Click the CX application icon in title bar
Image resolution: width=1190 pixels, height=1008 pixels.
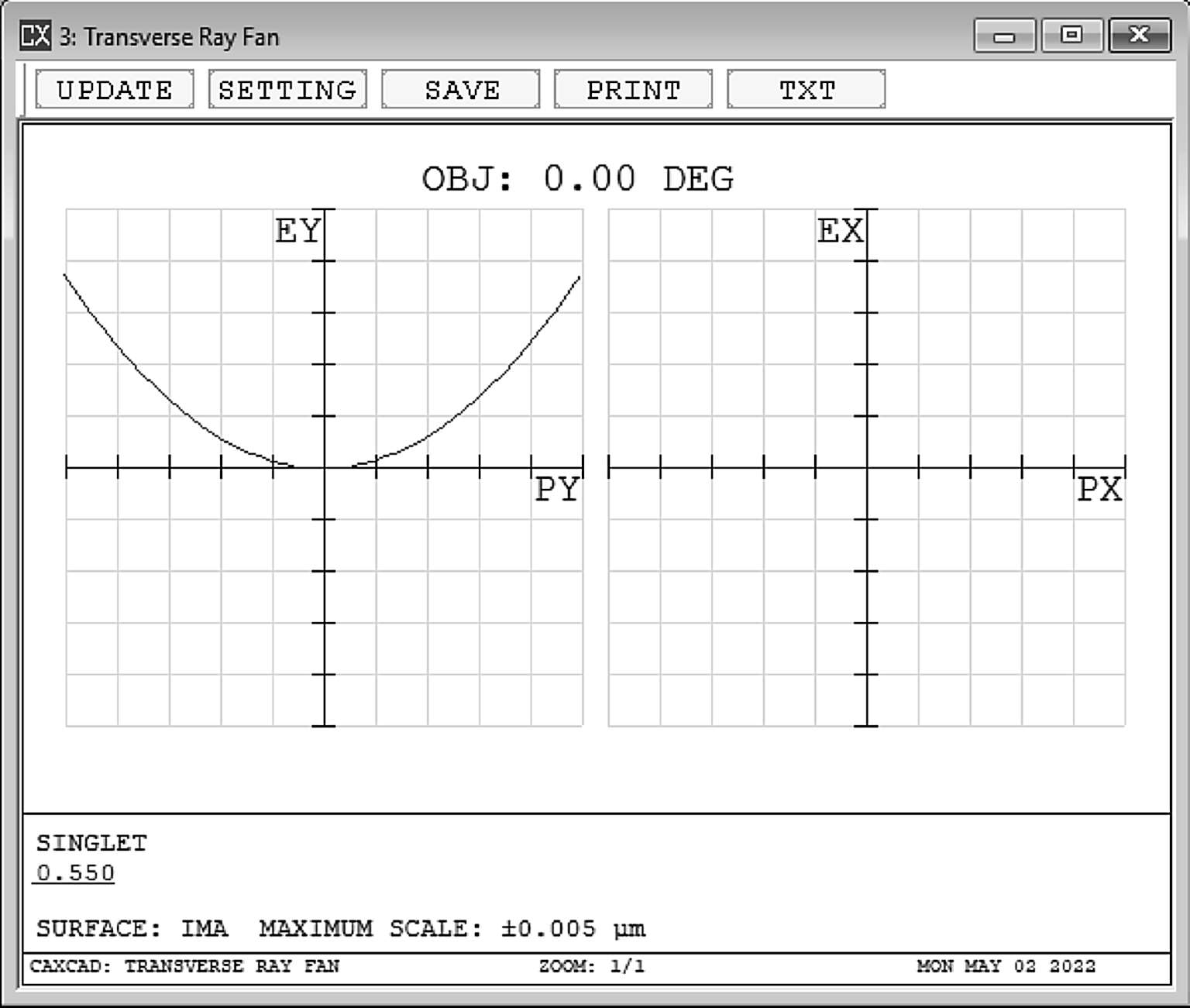(x=36, y=36)
